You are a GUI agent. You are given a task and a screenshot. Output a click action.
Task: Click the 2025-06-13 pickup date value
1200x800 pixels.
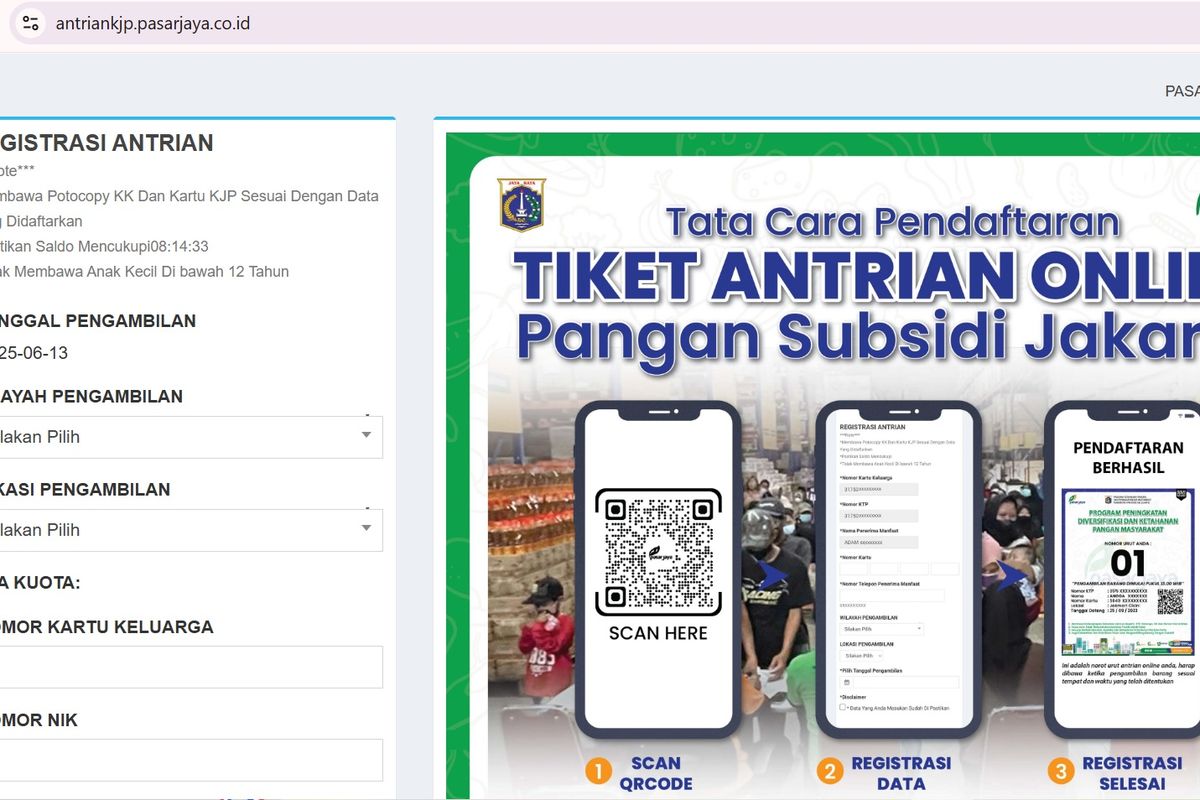(34, 353)
